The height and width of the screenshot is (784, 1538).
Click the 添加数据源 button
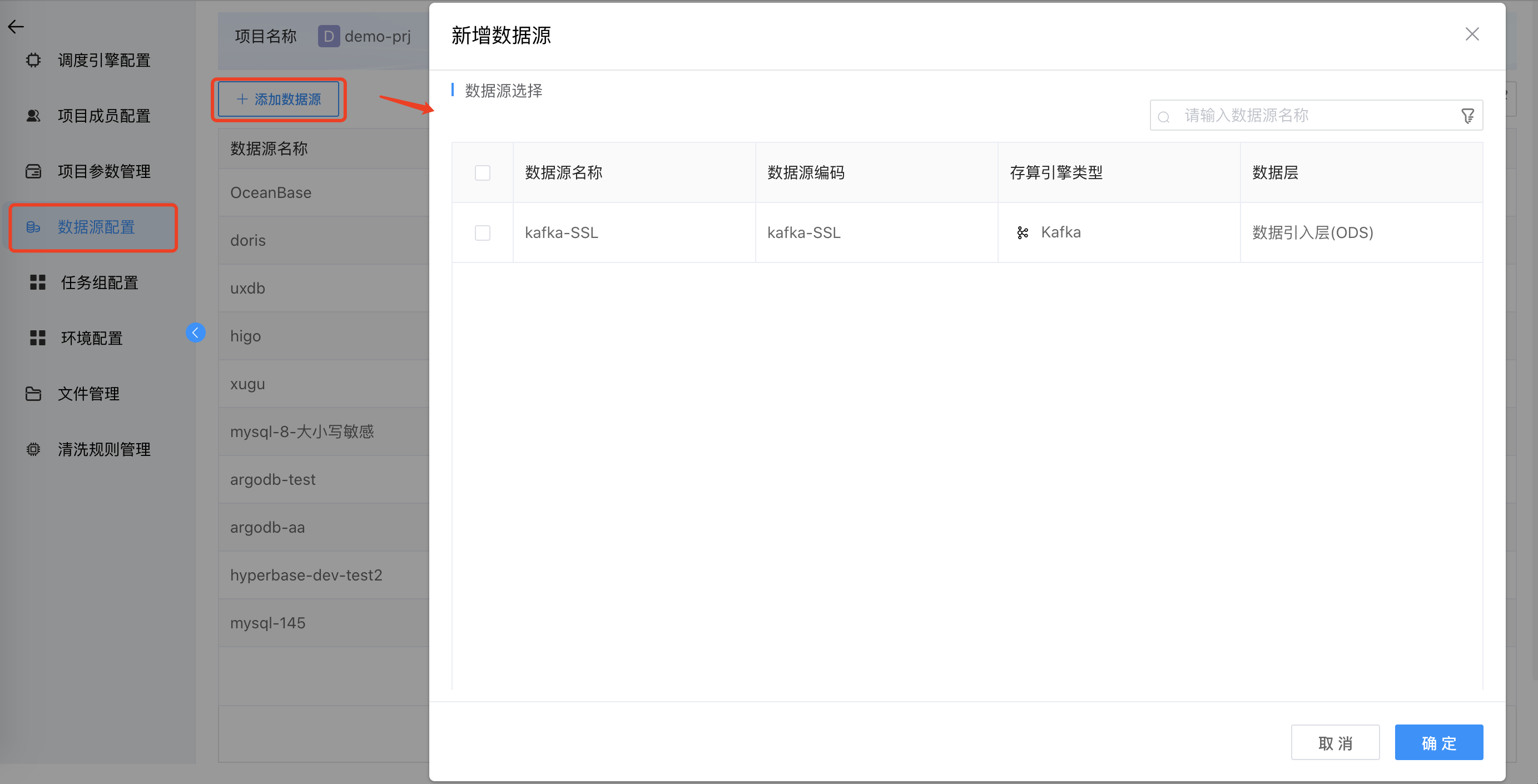point(279,99)
